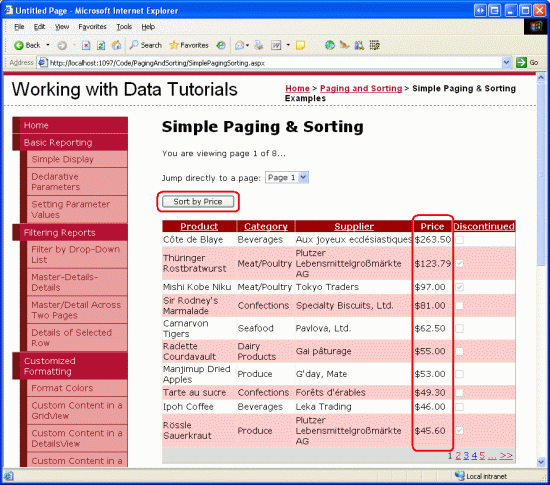Viewport: 550px width, 485px height.
Task: Open the Page 1 jump dropdown
Action: [287, 178]
